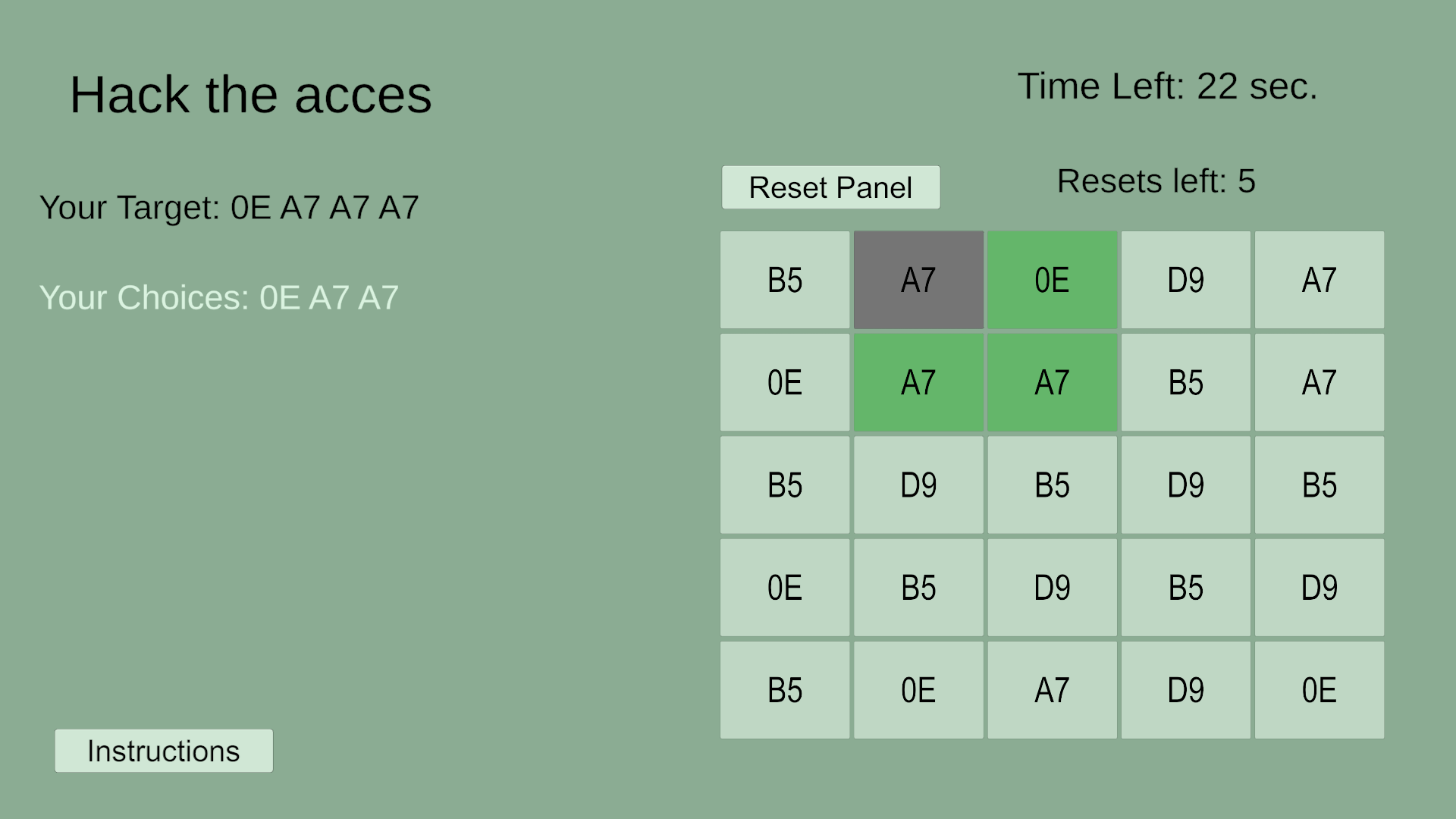The height and width of the screenshot is (819, 1456).
Task: Click the Reset Panel button
Action: pyautogui.click(x=830, y=187)
